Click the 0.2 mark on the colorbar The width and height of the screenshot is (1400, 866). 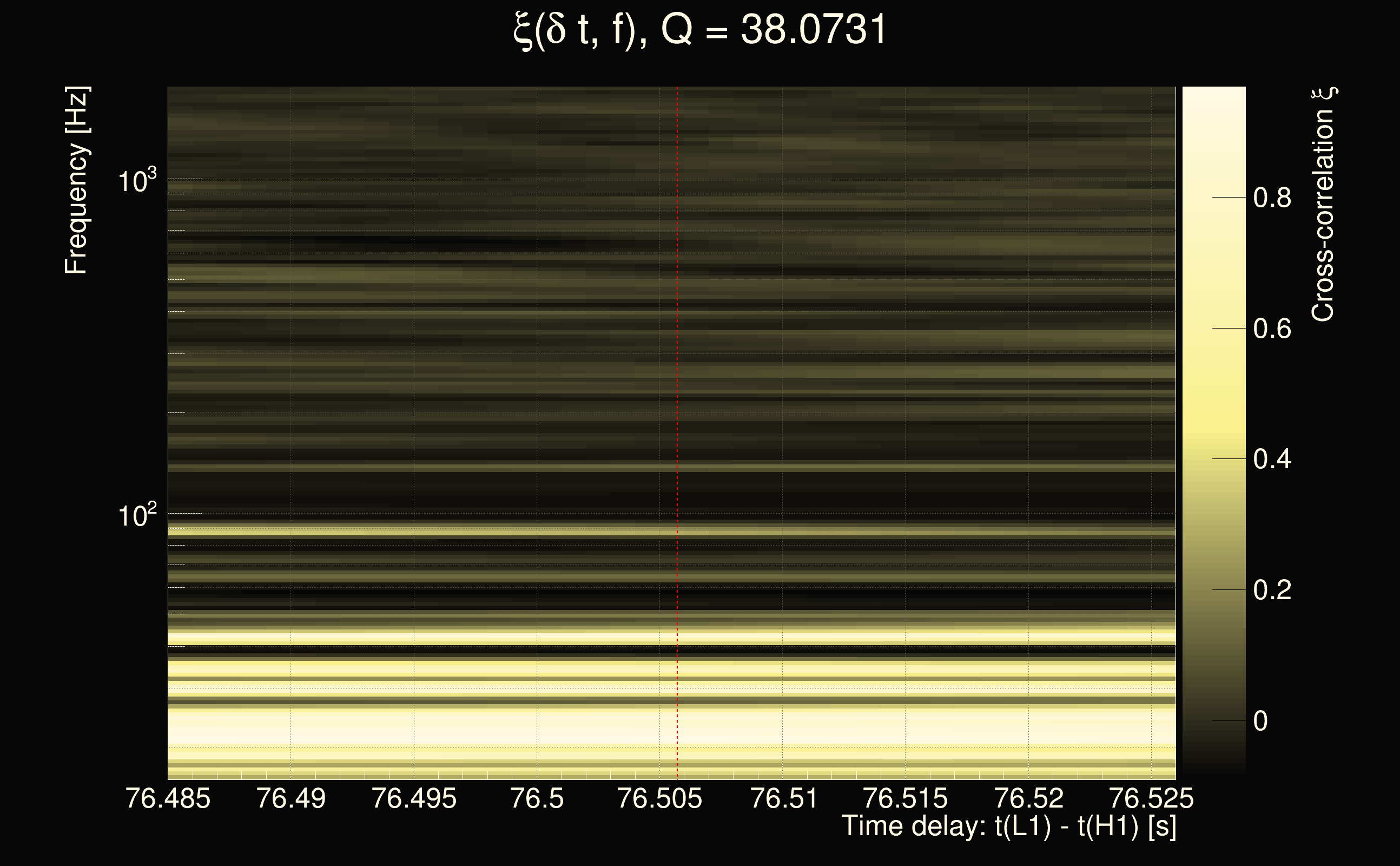point(1272,590)
